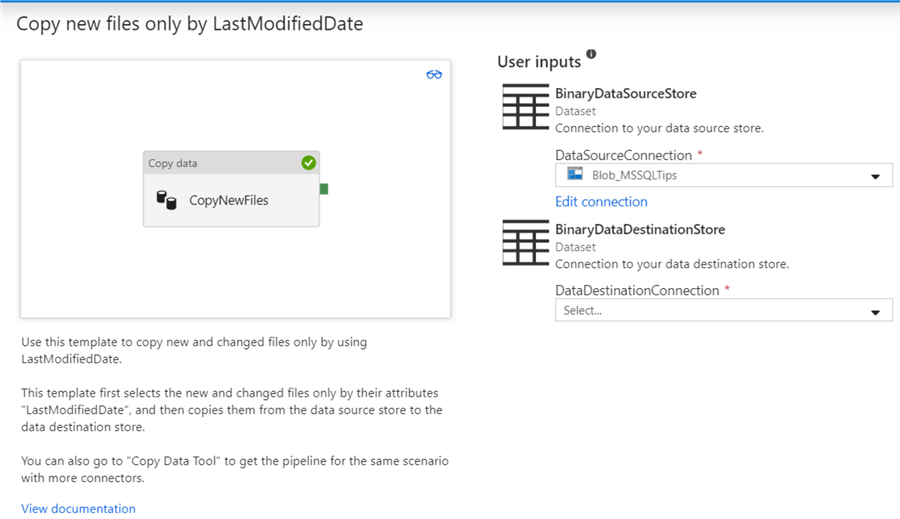Click the blob storage icon beside Blob_MSSQLTips
Image resolution: width=900 pixels, height=519 pixels.
coord(575,174)
